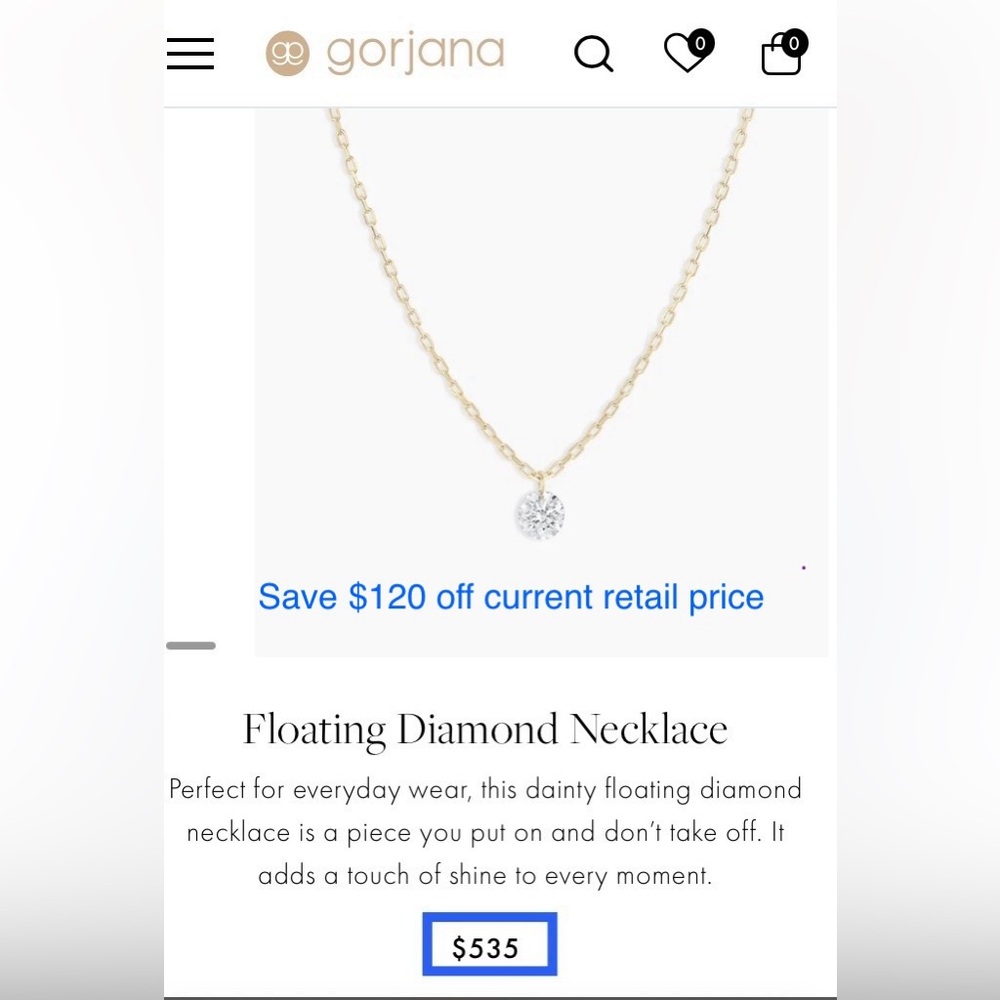1000x1000 pixels.
Task: Tap the wishlist count badge showing 0
Action: tap(701, 43)
